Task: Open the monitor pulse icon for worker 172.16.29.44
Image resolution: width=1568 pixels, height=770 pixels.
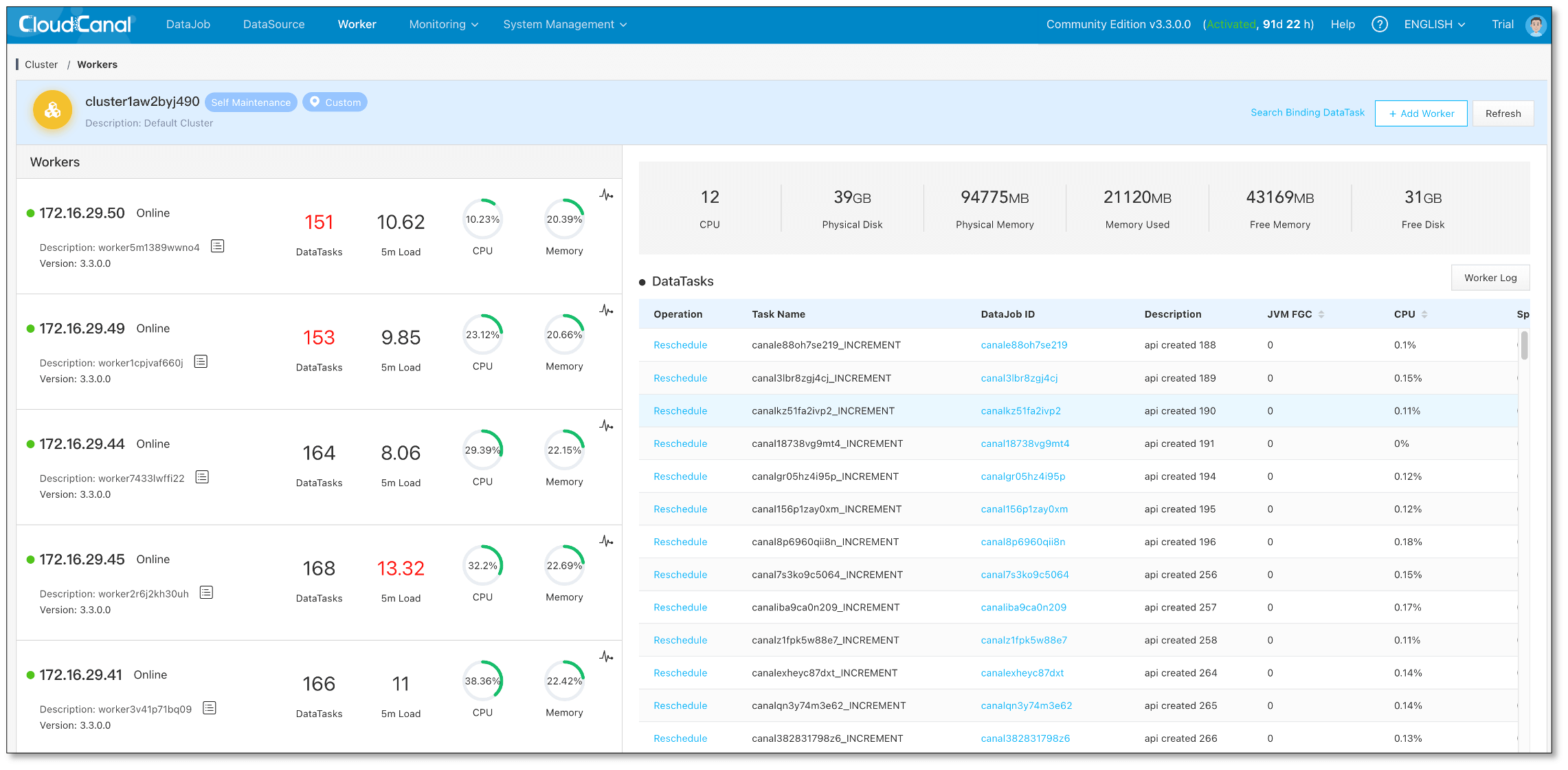Action: tap(605, 426)
